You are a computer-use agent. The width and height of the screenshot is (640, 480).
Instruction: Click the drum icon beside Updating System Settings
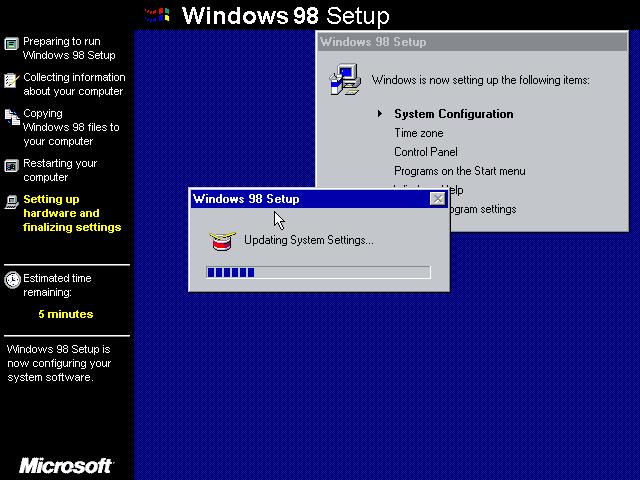pos(222,241)
